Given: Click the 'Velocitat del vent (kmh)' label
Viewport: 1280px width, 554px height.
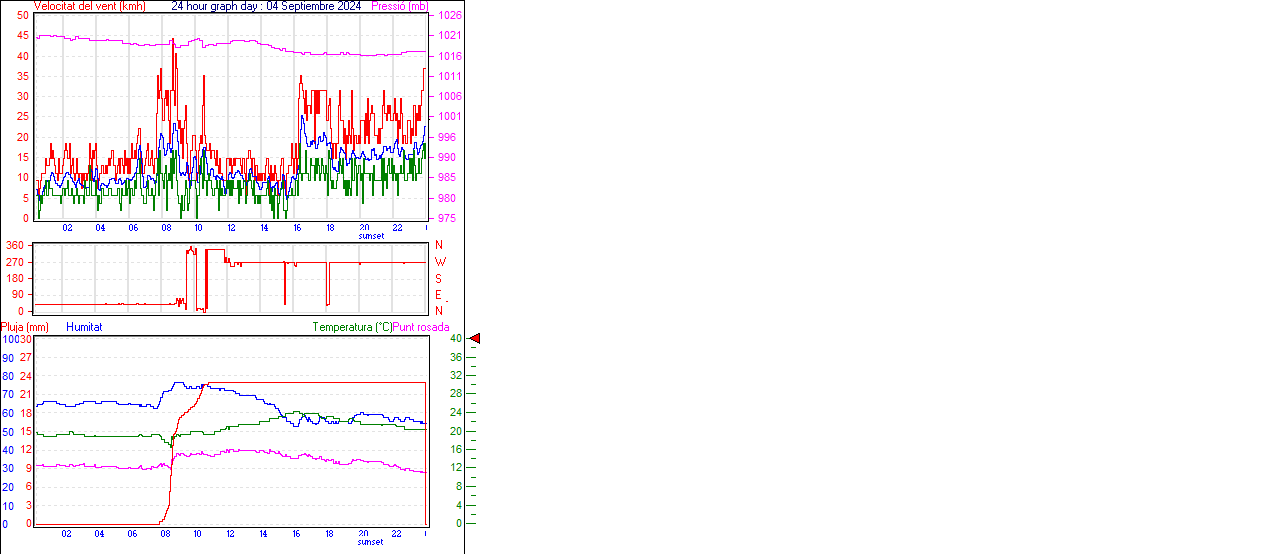Looking at the screenshot, I should point(89,6).
